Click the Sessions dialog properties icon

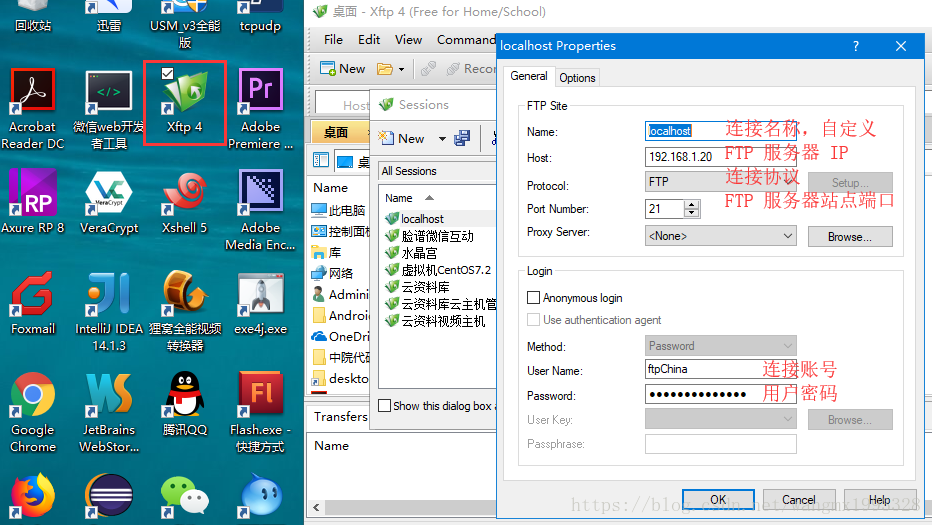[x=462, y=139]
